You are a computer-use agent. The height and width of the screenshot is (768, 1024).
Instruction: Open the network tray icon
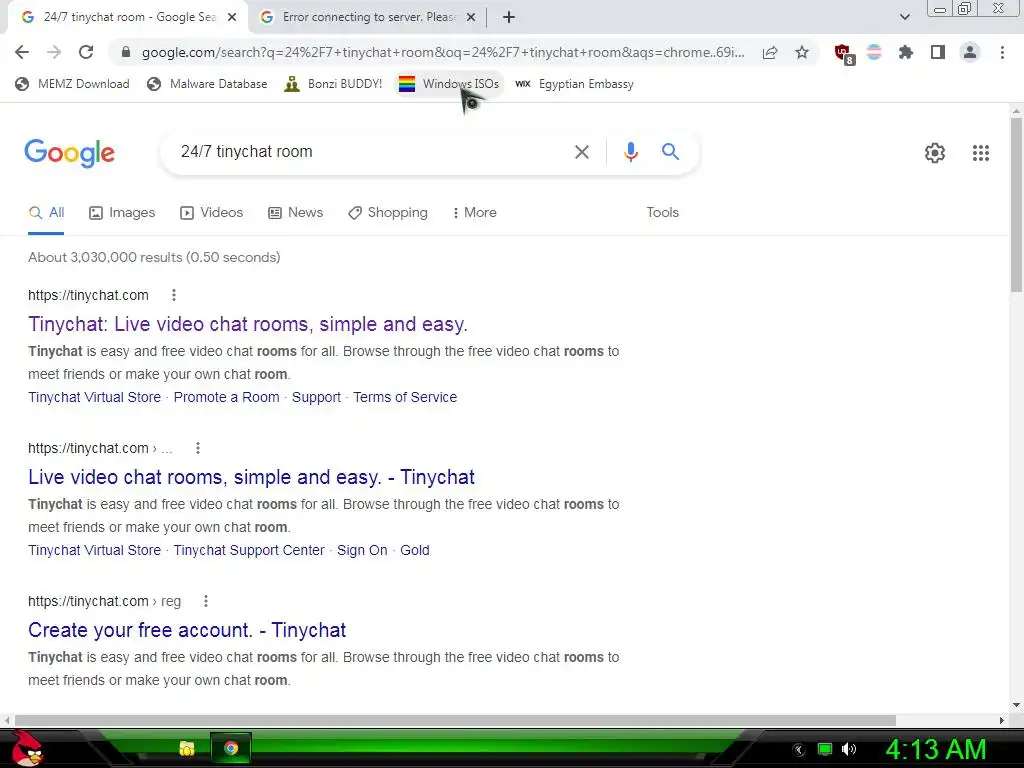[825, 749]
